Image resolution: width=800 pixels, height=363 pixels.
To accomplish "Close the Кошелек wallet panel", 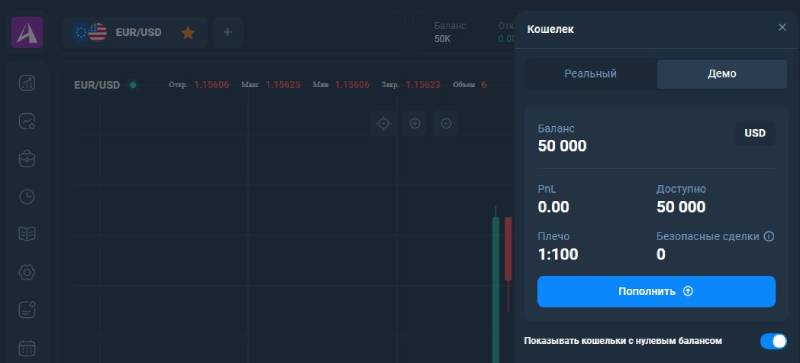I will coord(782,28).
